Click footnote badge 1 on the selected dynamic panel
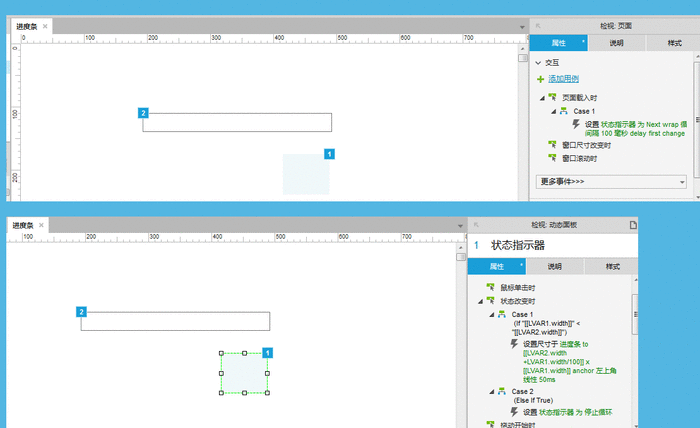The height and width of the screenshot is (428, 700). pos(267,353)
